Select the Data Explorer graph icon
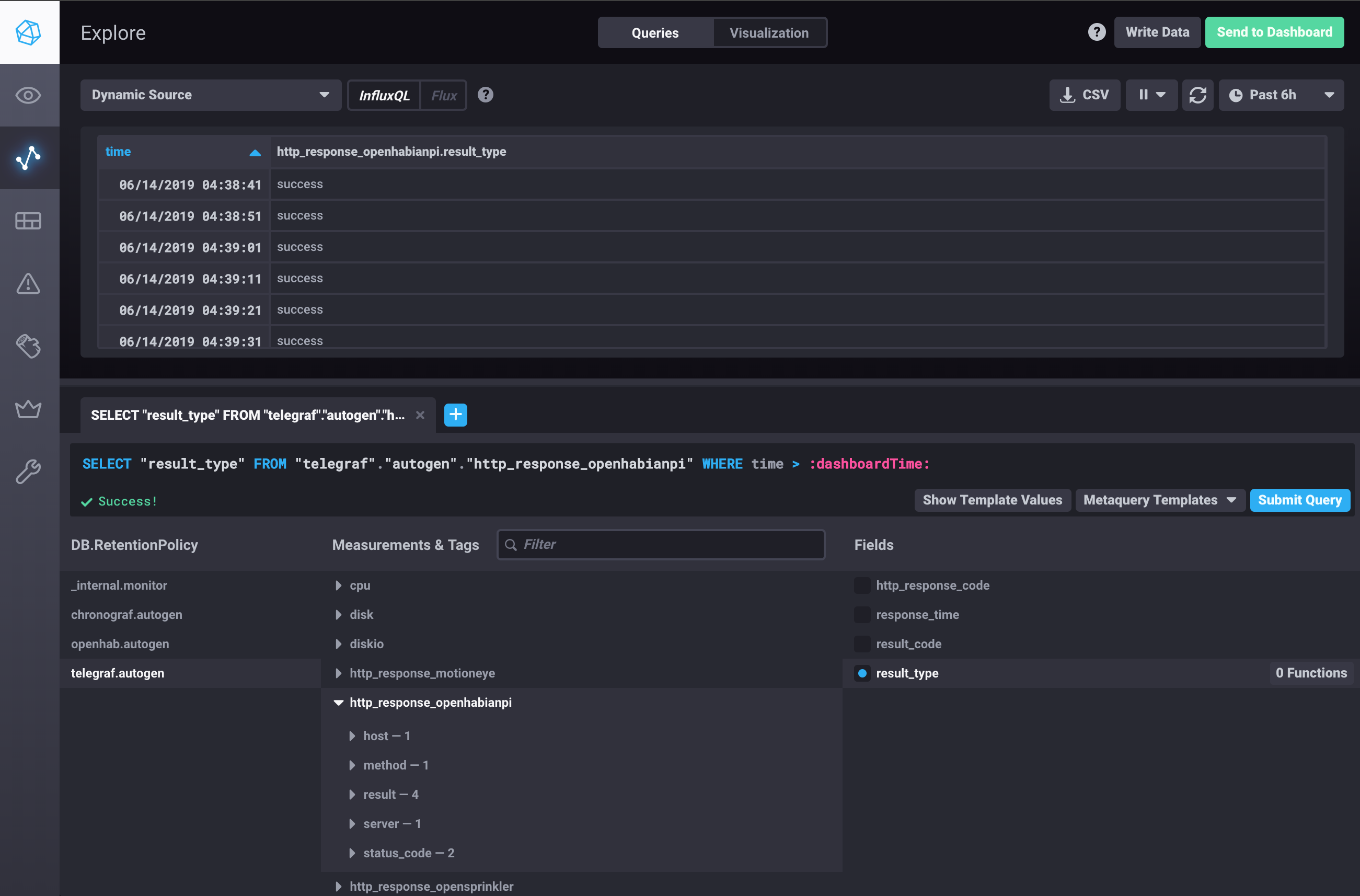 (x=29, y=158)
